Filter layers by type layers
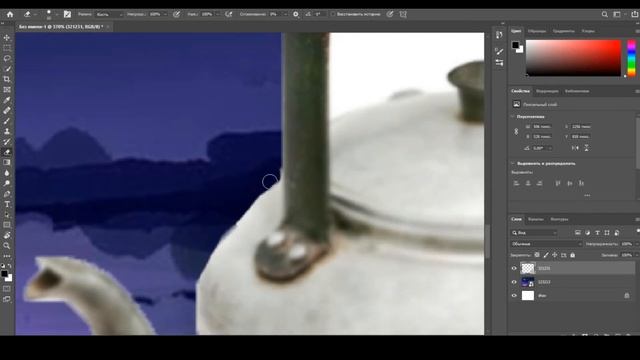Screen dimensions: 640x360 tap(597, 233)
